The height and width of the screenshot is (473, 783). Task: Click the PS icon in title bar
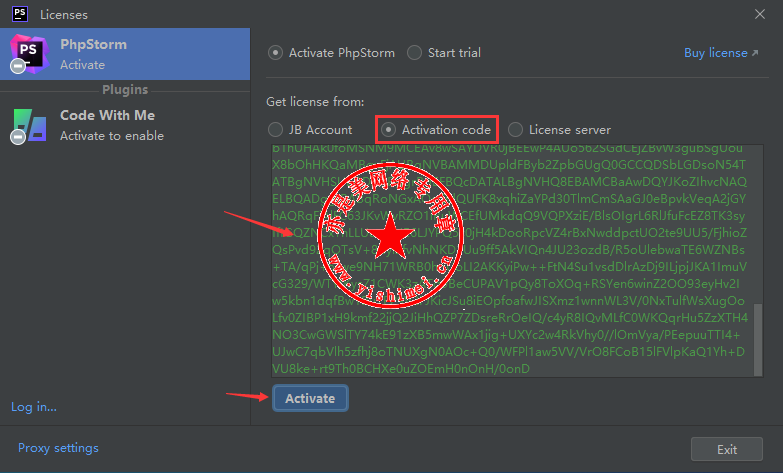(20, 13)
